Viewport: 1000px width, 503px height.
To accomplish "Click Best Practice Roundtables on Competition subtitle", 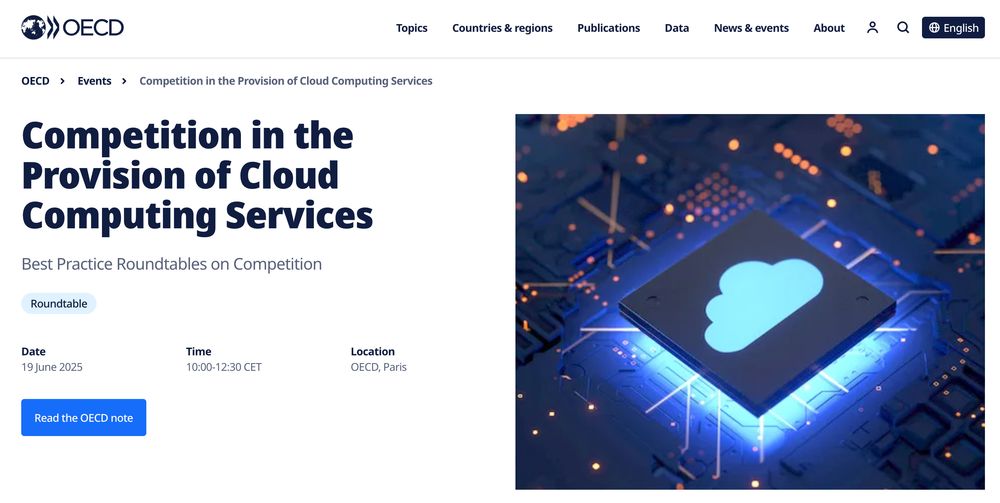I will [x=172, y=264].
